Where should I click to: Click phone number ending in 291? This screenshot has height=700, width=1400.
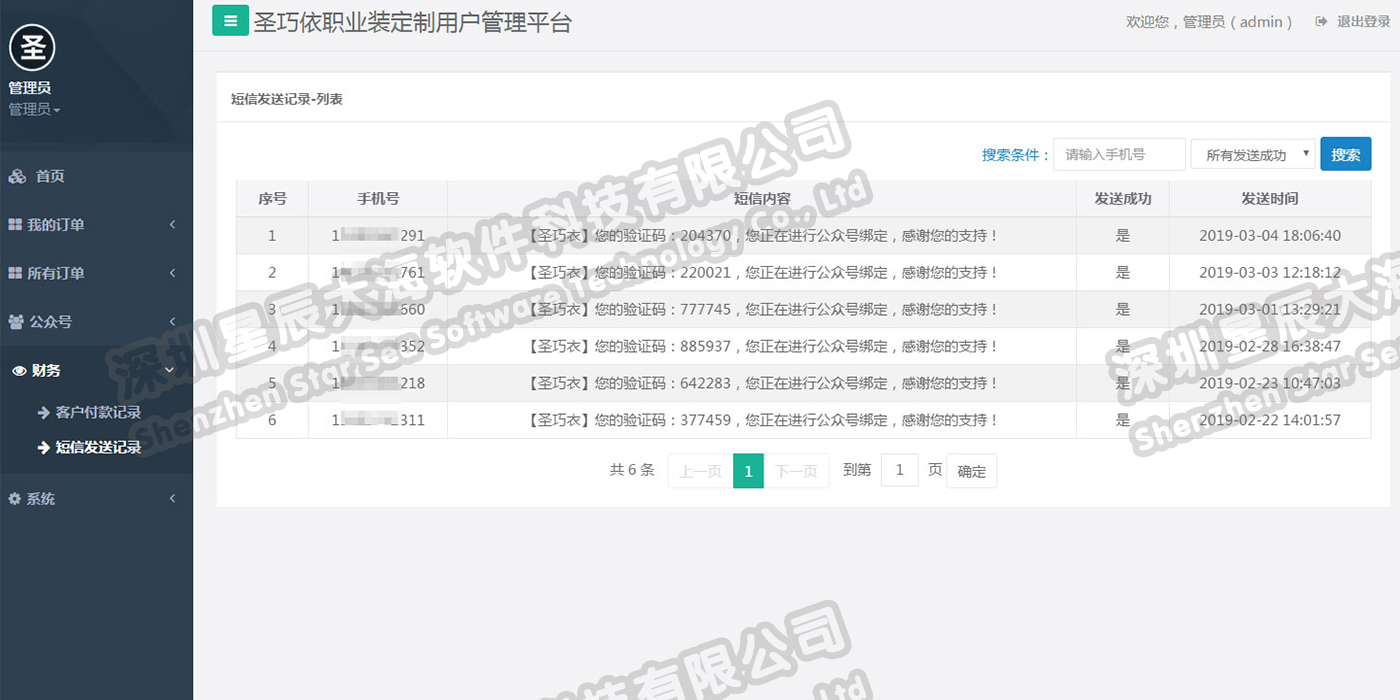coord(378,236)
